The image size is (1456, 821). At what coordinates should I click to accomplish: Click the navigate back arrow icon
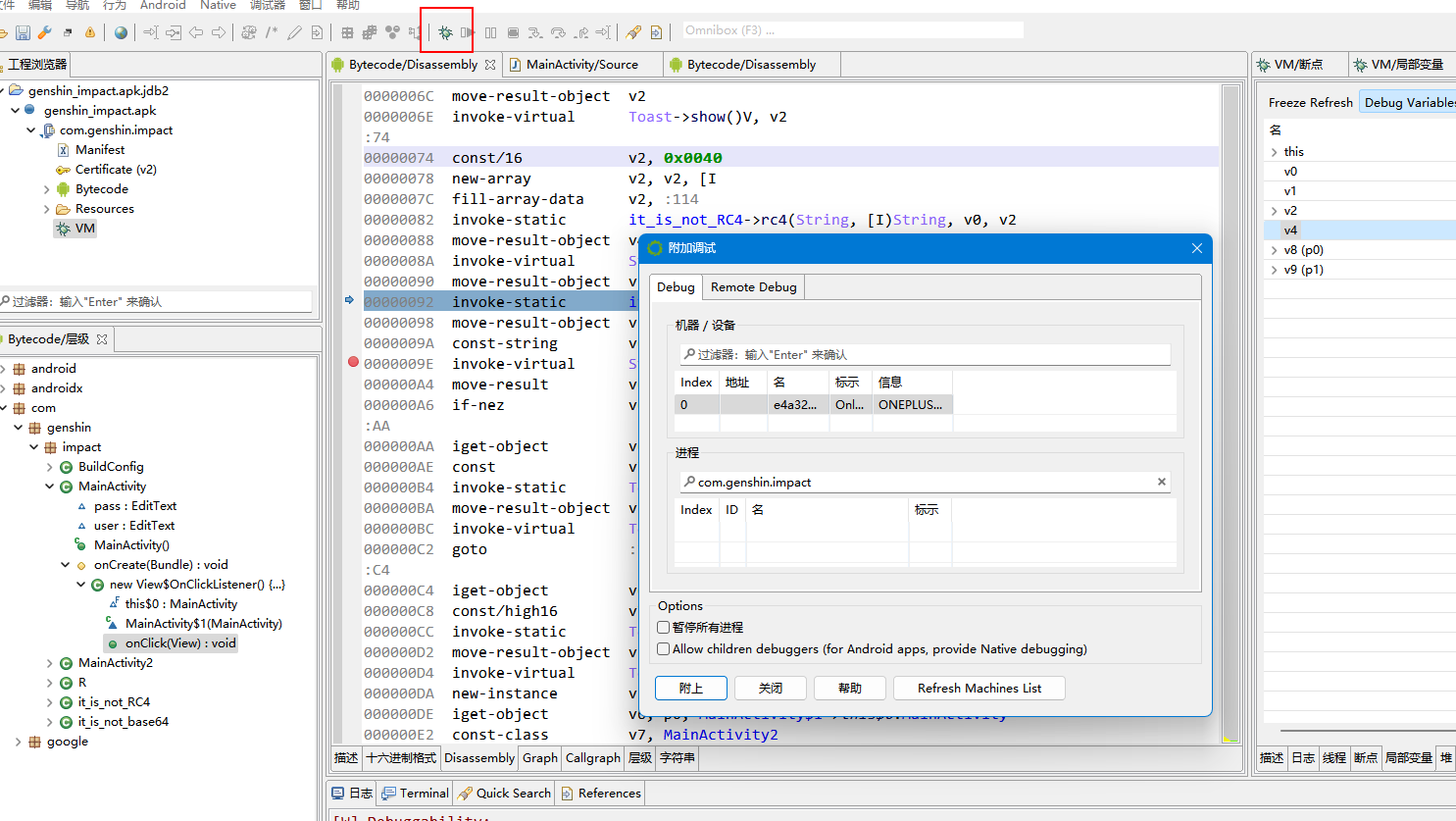196,32
